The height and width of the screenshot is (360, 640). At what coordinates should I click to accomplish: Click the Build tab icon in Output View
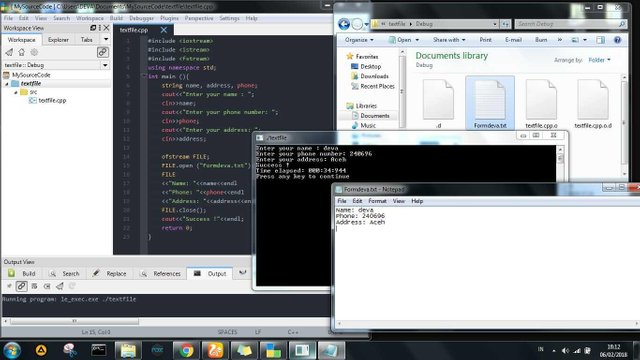pos(11,273)
